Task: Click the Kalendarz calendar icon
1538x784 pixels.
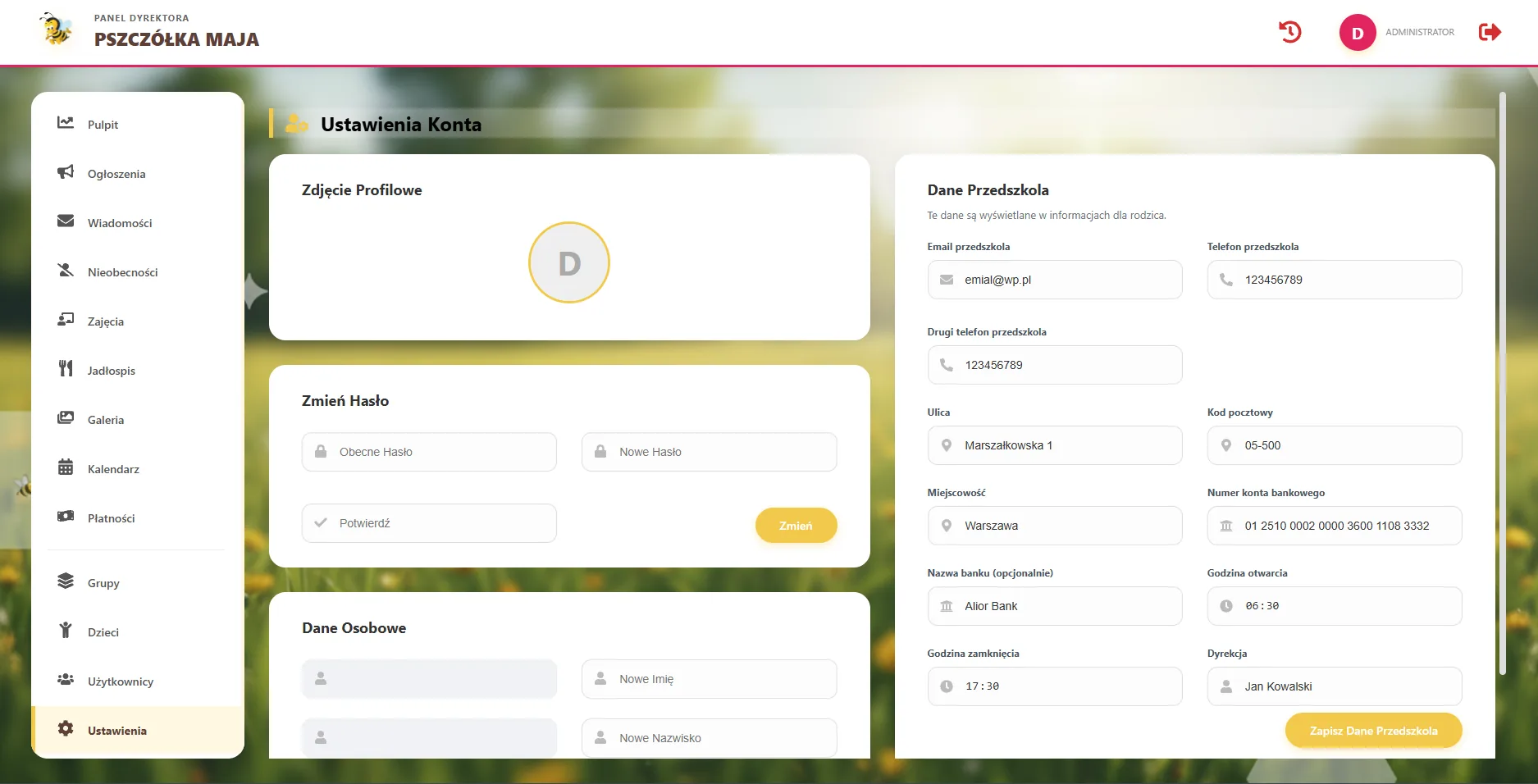Action: tap(66, 467)
